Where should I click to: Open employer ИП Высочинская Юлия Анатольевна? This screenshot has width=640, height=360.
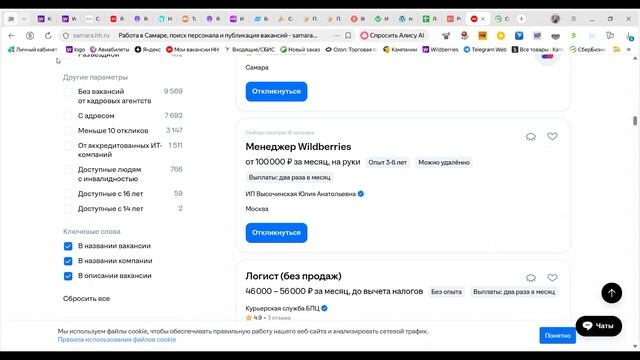tap(300, 194)
